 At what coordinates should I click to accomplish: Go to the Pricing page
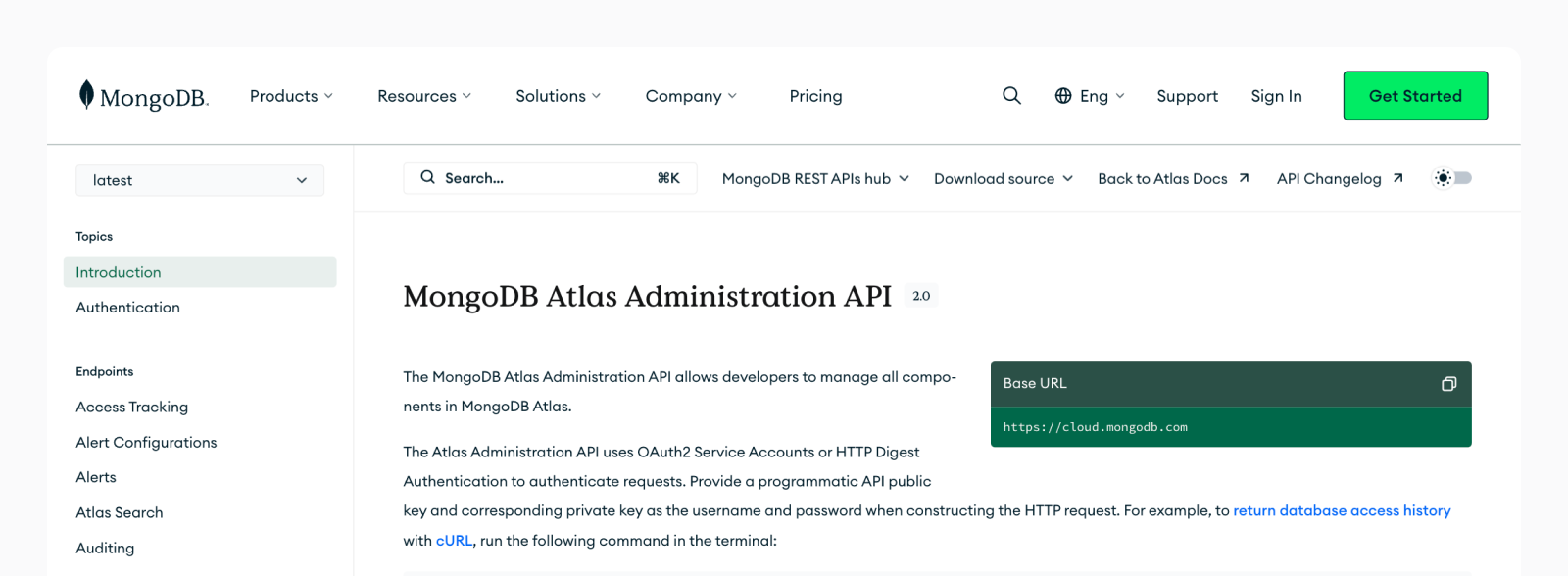[815, 96]
